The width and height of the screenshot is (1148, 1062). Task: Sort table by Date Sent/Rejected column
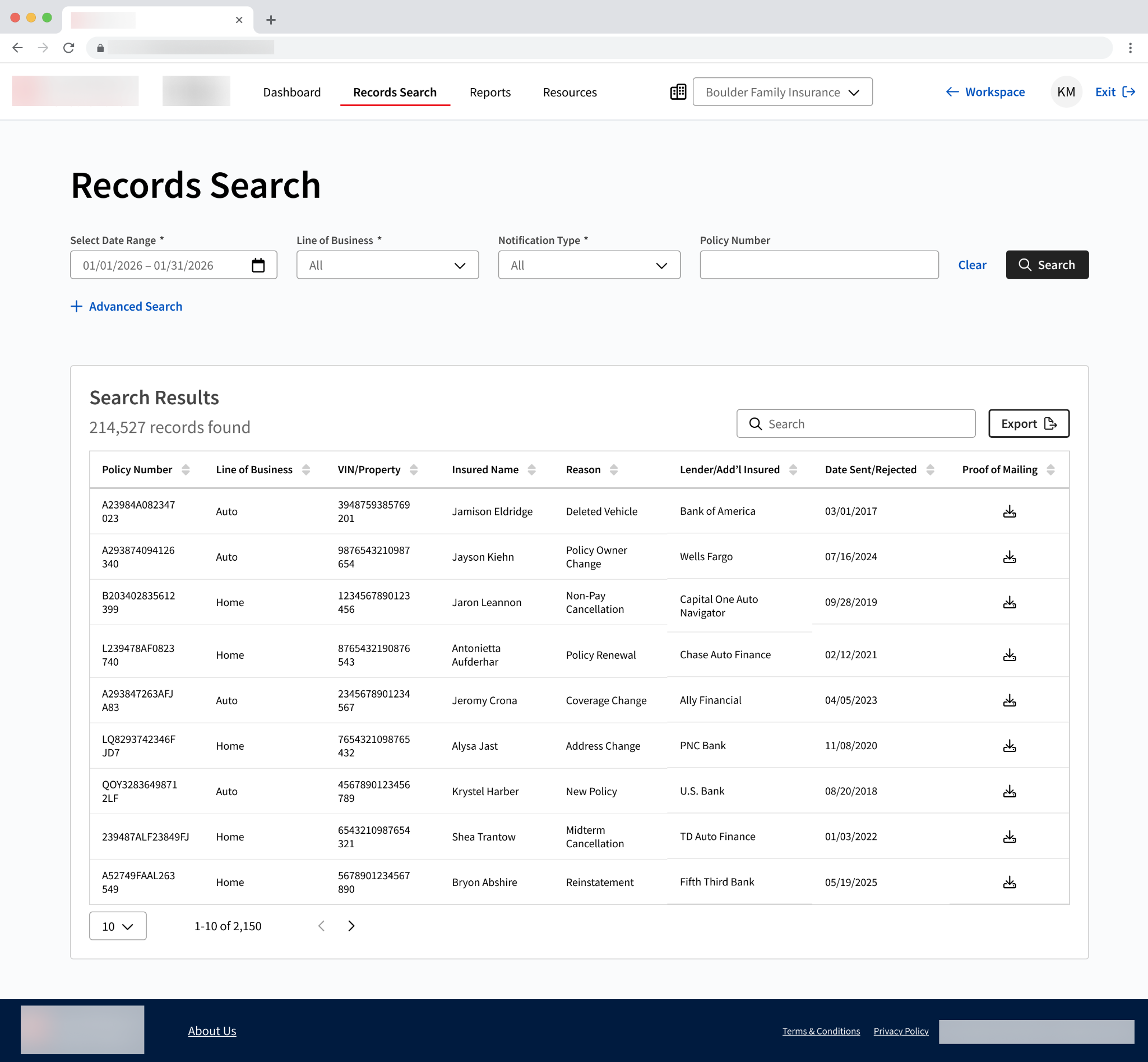click(x=931, y=469)
